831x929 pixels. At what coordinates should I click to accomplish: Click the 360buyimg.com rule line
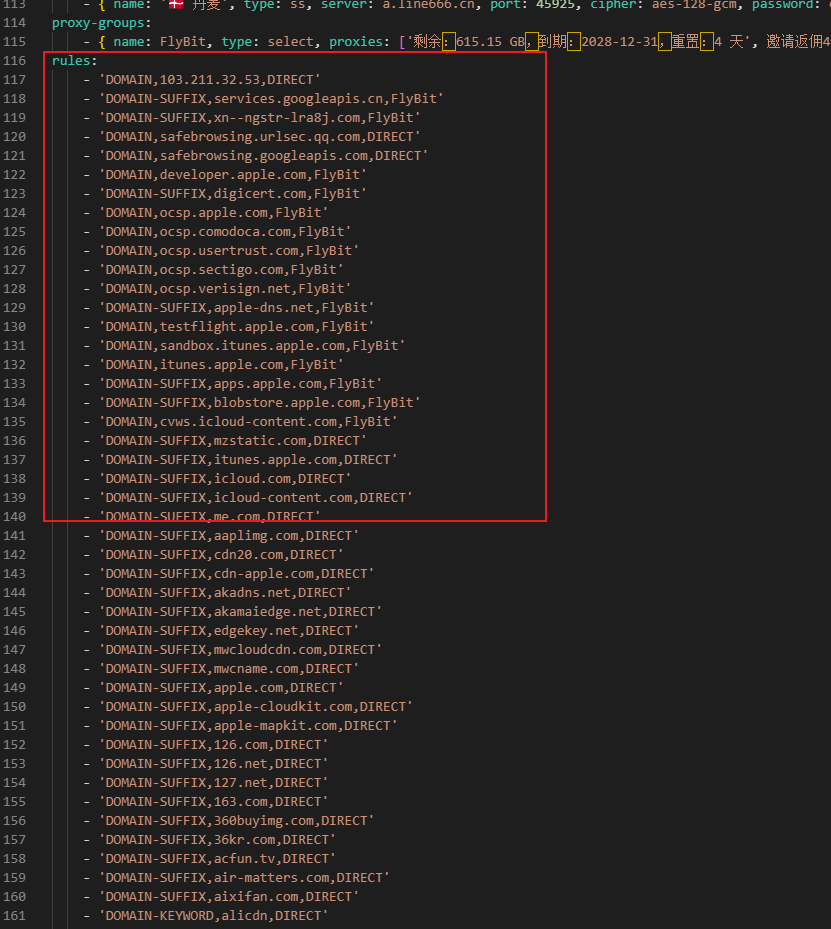[235, 821]
